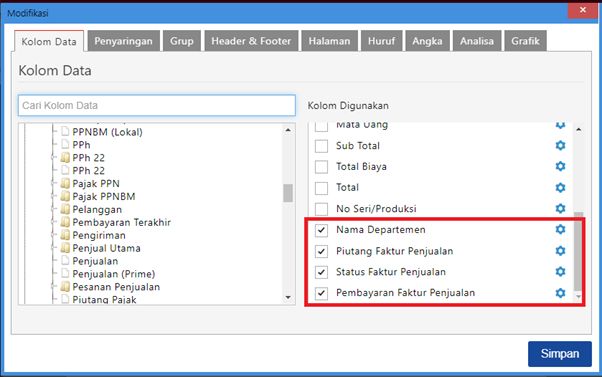Select the Angka tab
This screenshot has width=602, height=377.
point(427,41)
